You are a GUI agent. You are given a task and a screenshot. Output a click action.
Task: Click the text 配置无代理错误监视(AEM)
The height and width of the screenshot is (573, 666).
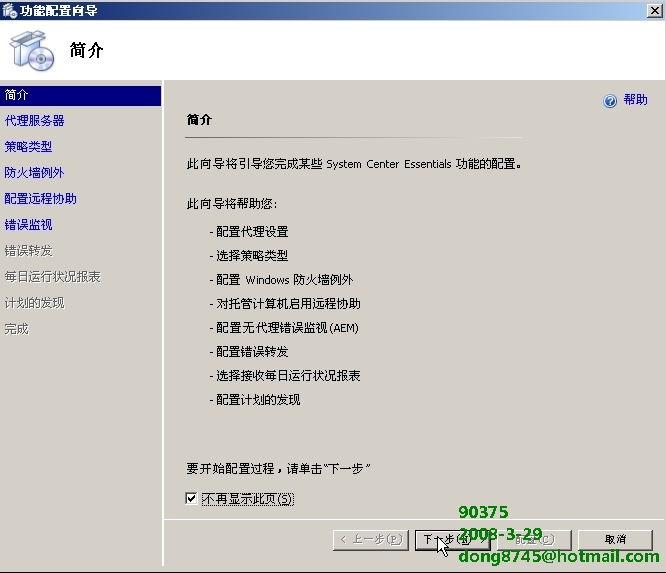pos(288,328)
